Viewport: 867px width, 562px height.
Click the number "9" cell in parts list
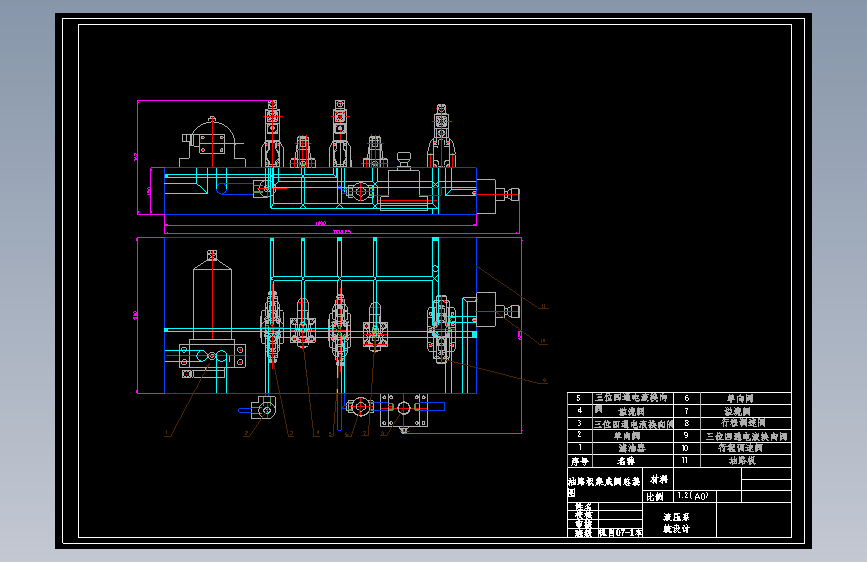686,435
